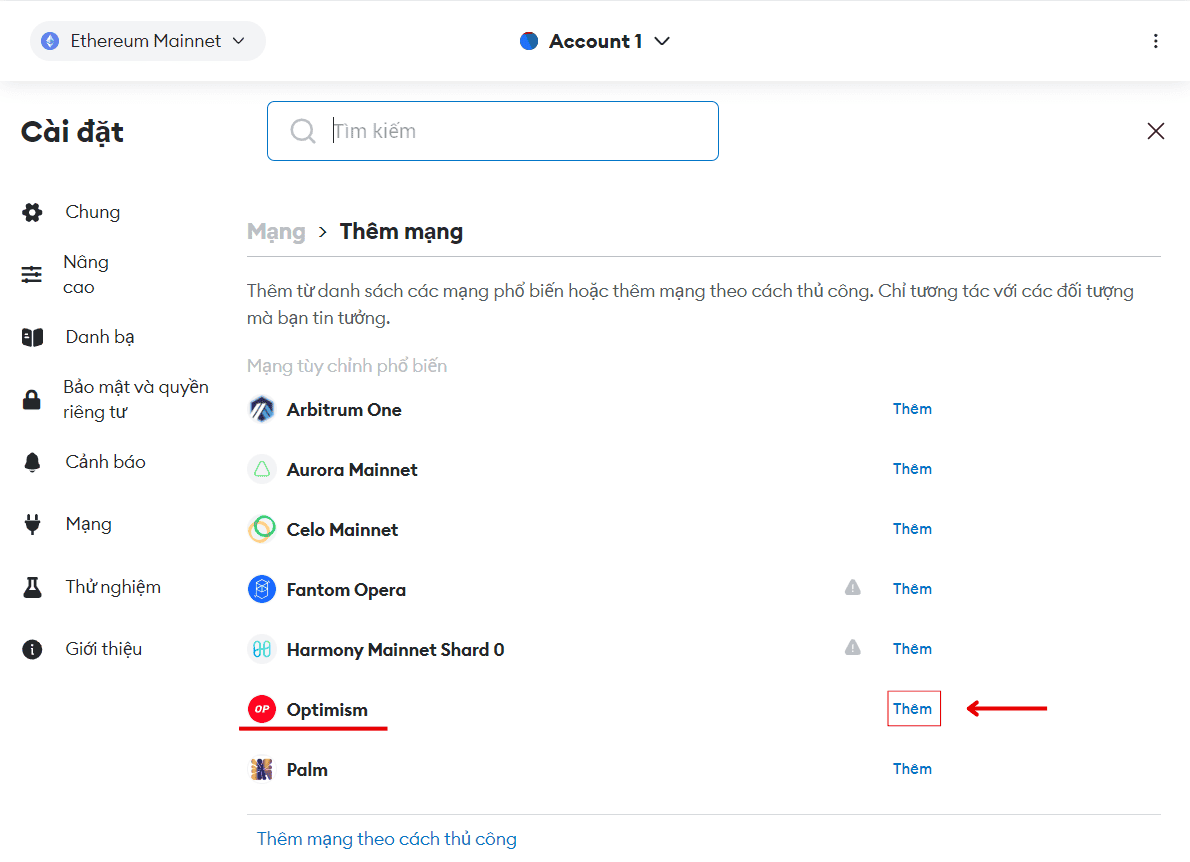This screenshot has height=862, width=1190.
Task: Open Thêm mạng theo cách thủ công link
Action: click(x=386, y=839)
